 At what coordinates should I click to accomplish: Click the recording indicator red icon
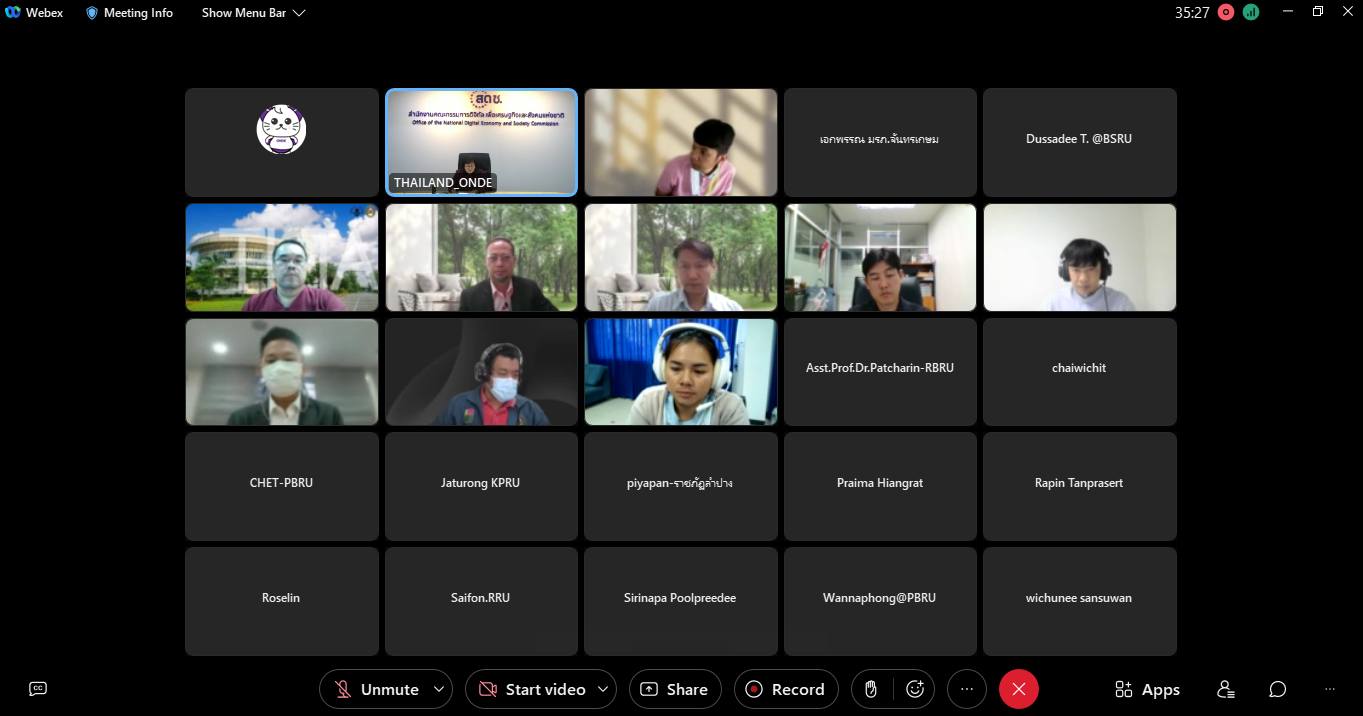pyautogui.click(x=1226, y=13)
